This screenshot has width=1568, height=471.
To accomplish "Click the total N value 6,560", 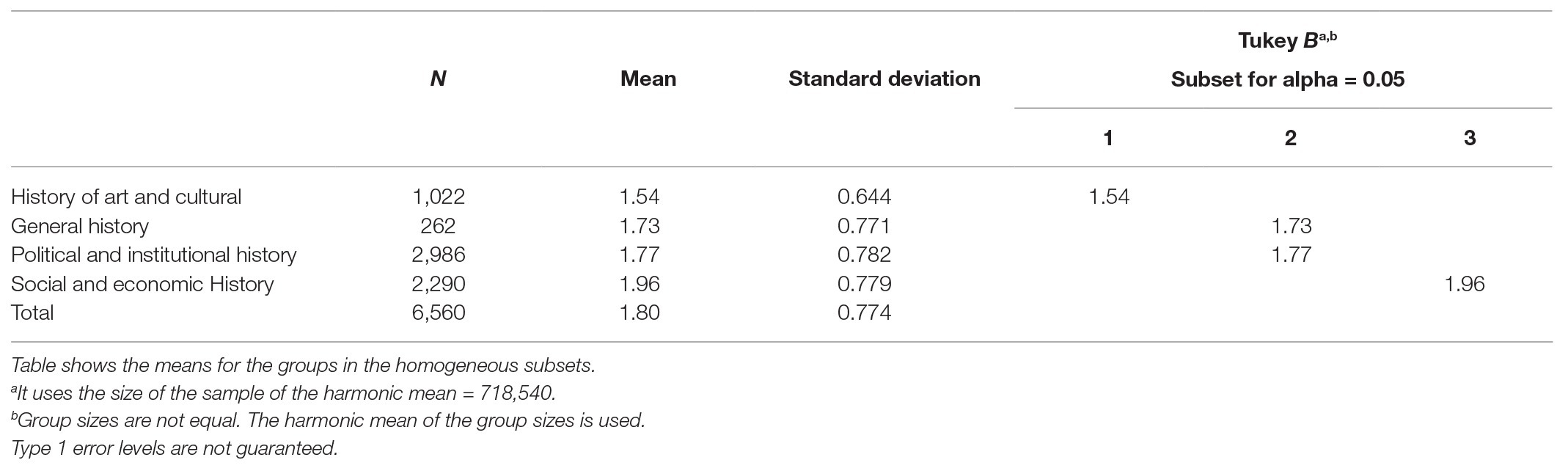I will click(439, 313).
